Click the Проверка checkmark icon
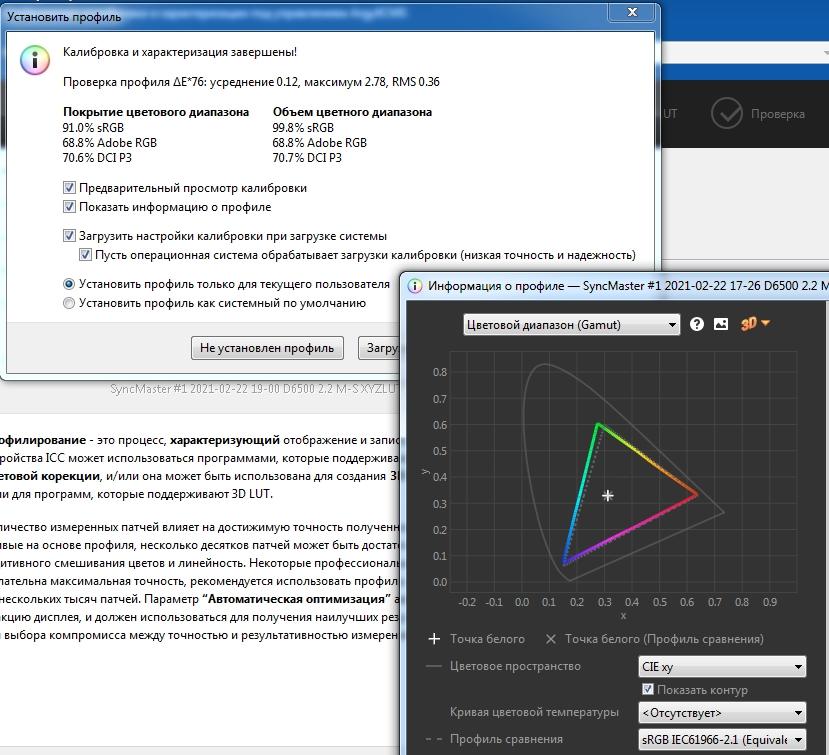 coord(726,113)
